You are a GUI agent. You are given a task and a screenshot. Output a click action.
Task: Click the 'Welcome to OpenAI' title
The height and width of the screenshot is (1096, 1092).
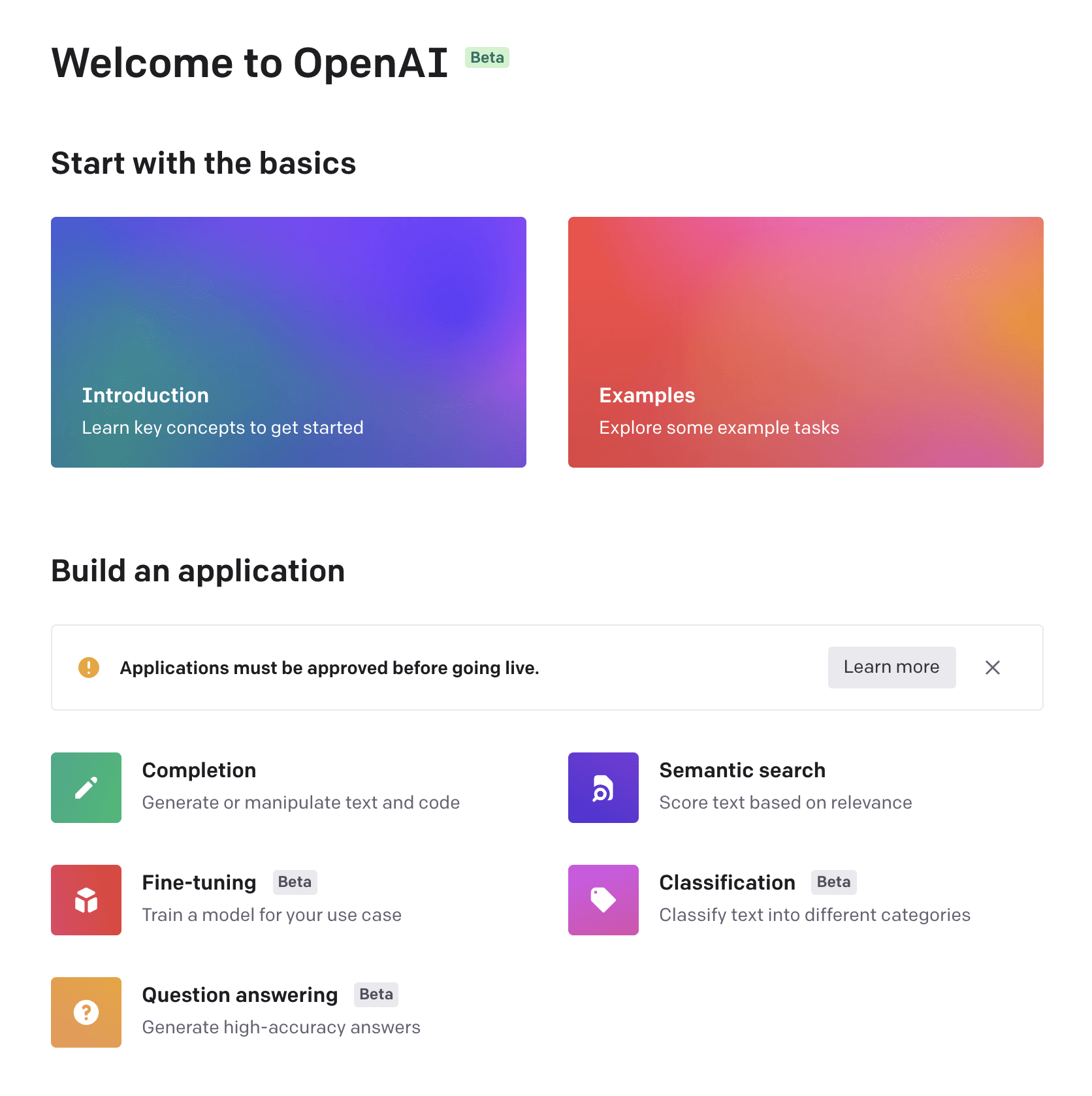(x=249, y=63)
